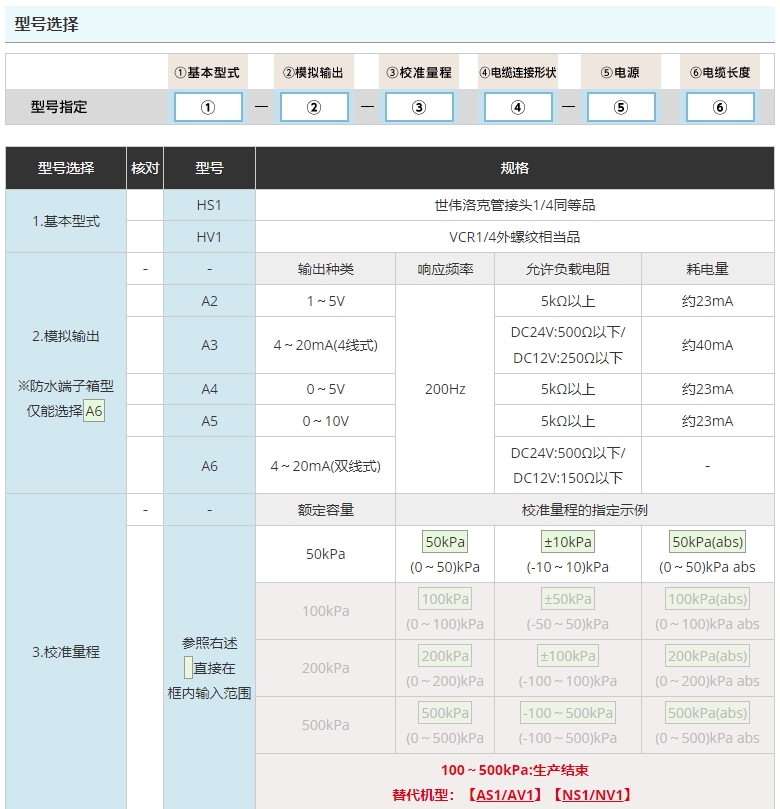Click the 50kPa example box

445,542
